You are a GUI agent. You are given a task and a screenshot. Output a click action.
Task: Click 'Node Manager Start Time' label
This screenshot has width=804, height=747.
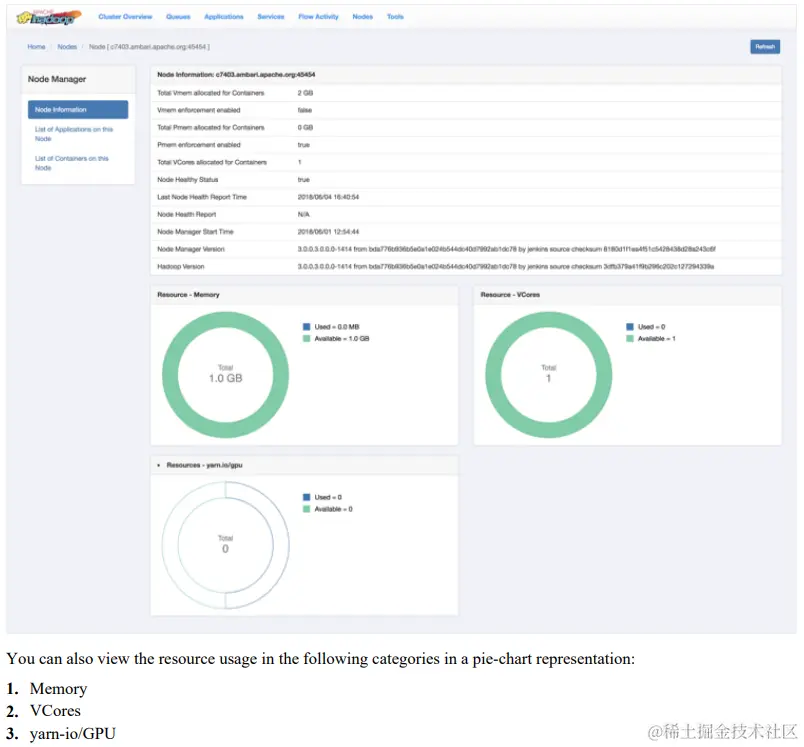195,232
